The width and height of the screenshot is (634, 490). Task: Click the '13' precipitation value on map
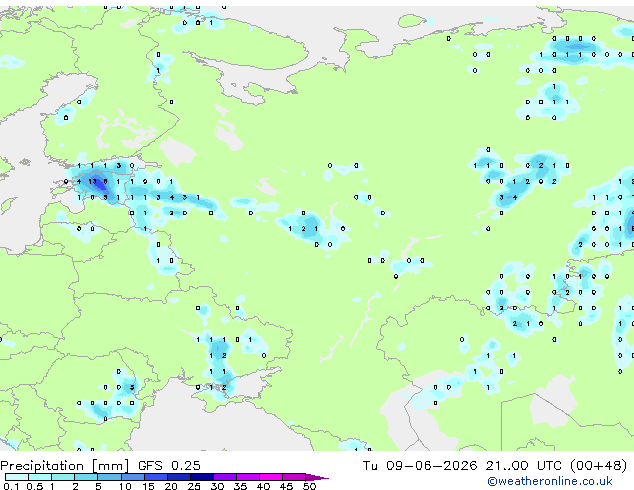pyautogui.click(x=93, y=182)
